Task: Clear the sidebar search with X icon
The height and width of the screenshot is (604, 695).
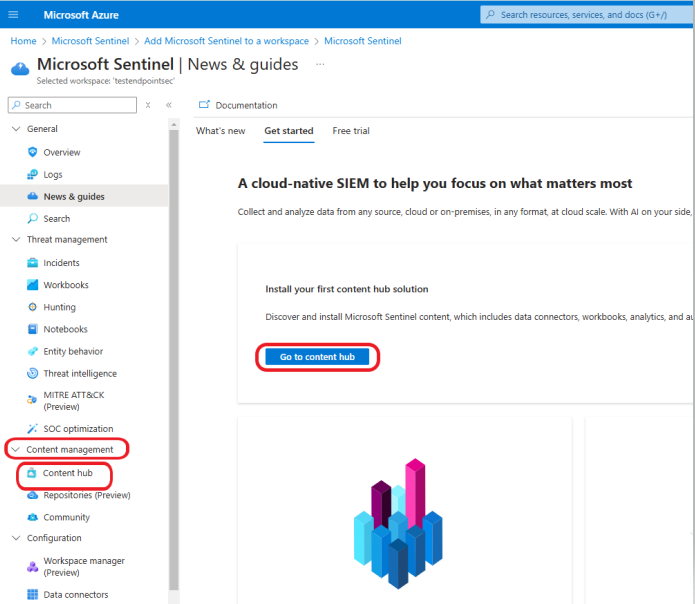Action: pyautogui.click(x=148, y=105)
